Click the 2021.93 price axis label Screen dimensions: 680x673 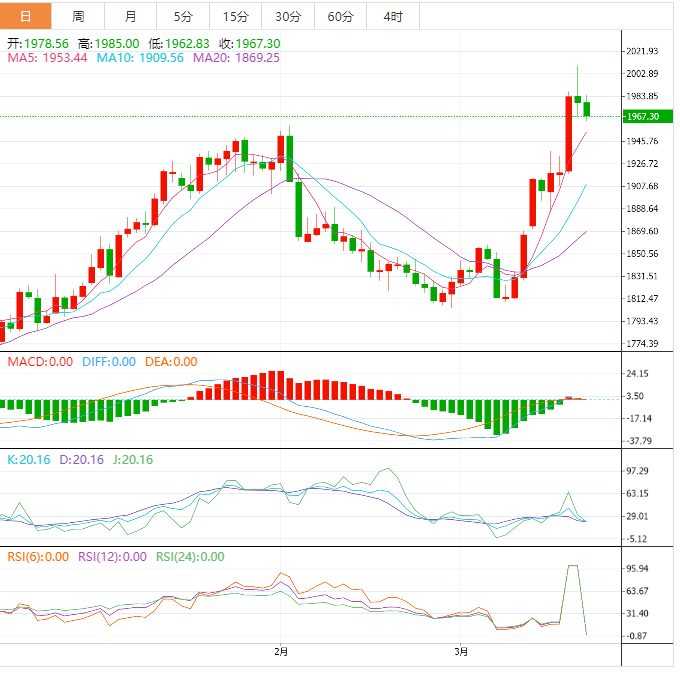pyautogui.click(x=640, y=51)
